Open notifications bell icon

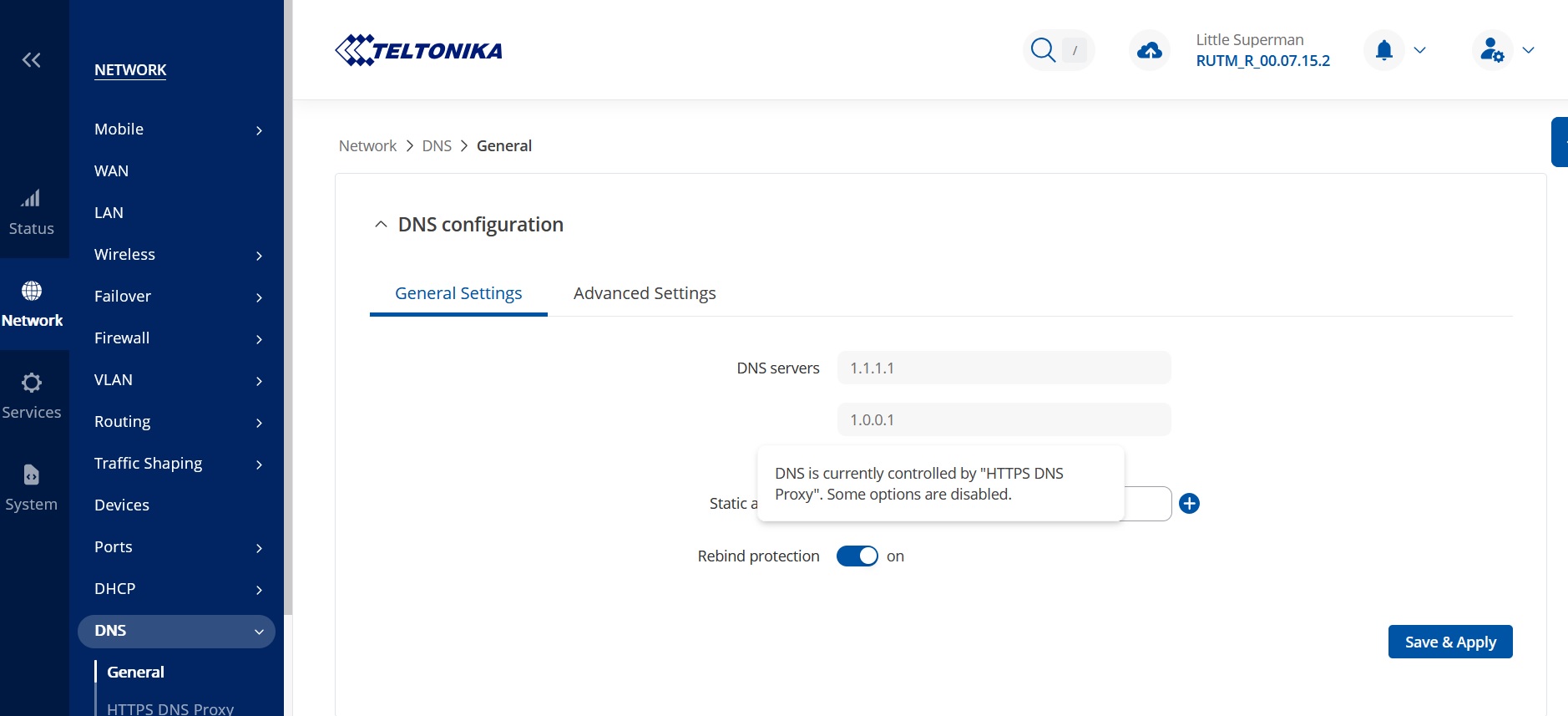click(1384, 50)
